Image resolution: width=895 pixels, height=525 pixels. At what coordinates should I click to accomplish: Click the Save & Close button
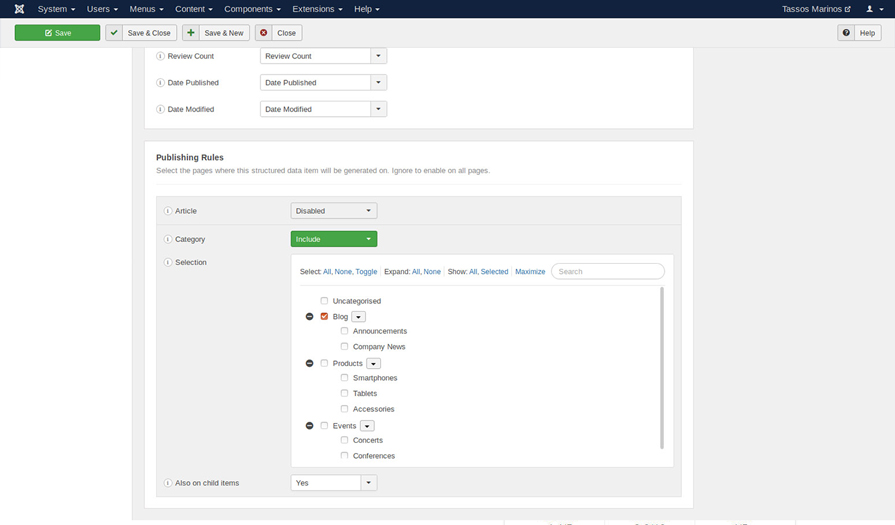141,33
